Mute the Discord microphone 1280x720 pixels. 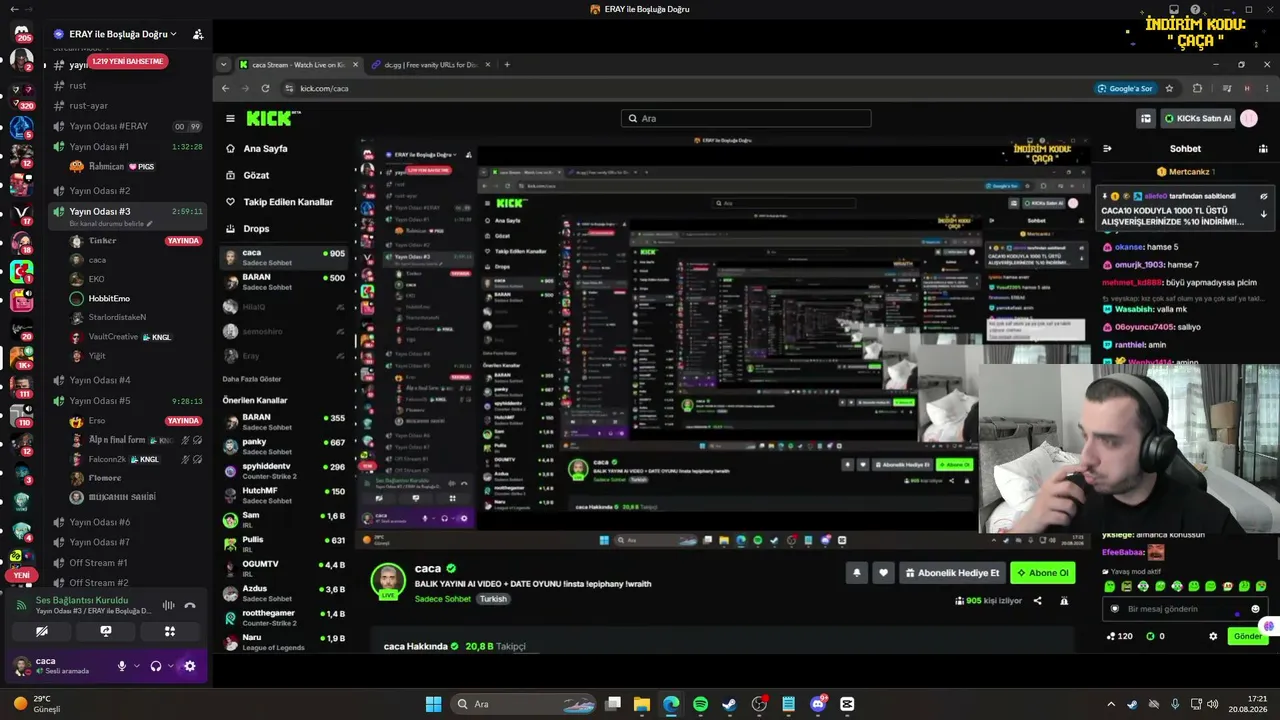coord(122,666)
